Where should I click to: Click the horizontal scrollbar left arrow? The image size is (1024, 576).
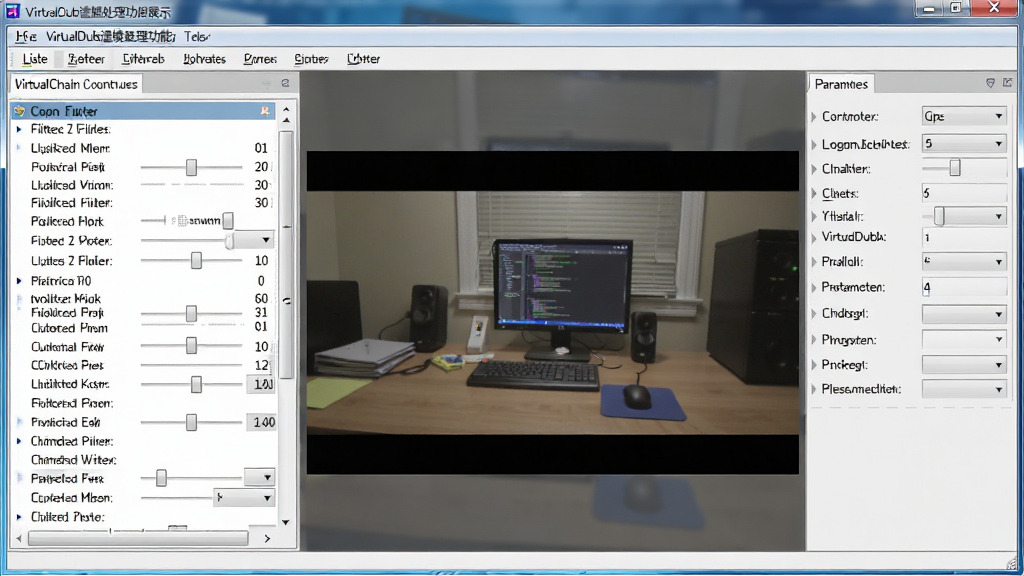point(18,538)
